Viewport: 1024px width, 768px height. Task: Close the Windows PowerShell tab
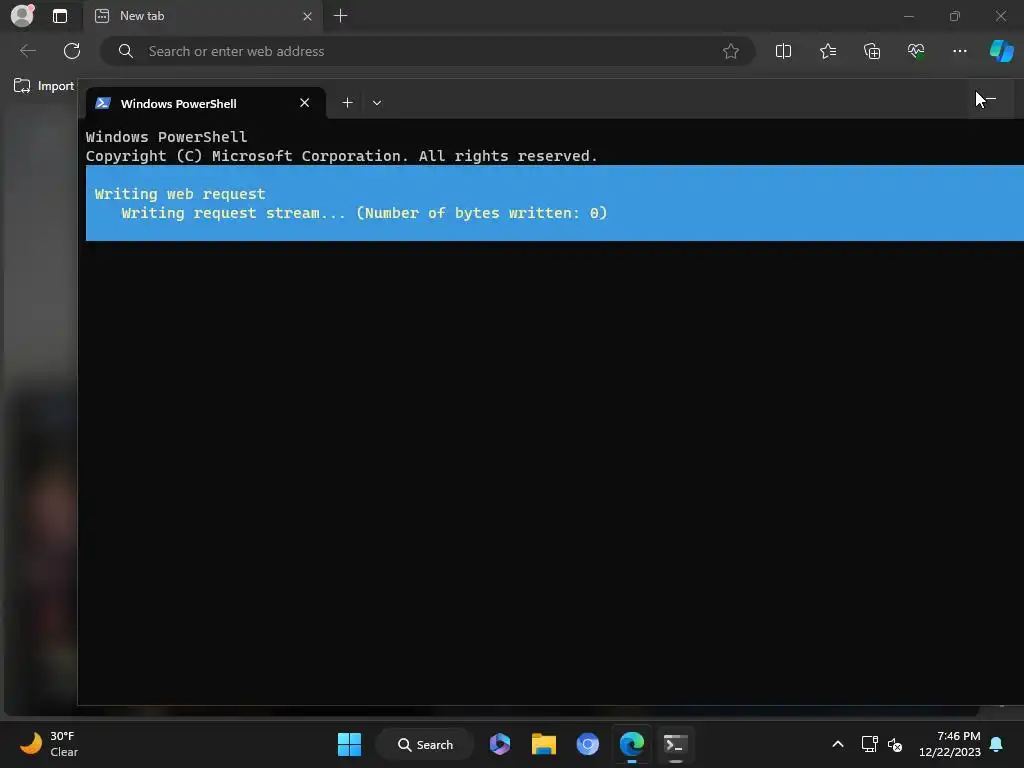pyautogui.click(x=304, y=103)
